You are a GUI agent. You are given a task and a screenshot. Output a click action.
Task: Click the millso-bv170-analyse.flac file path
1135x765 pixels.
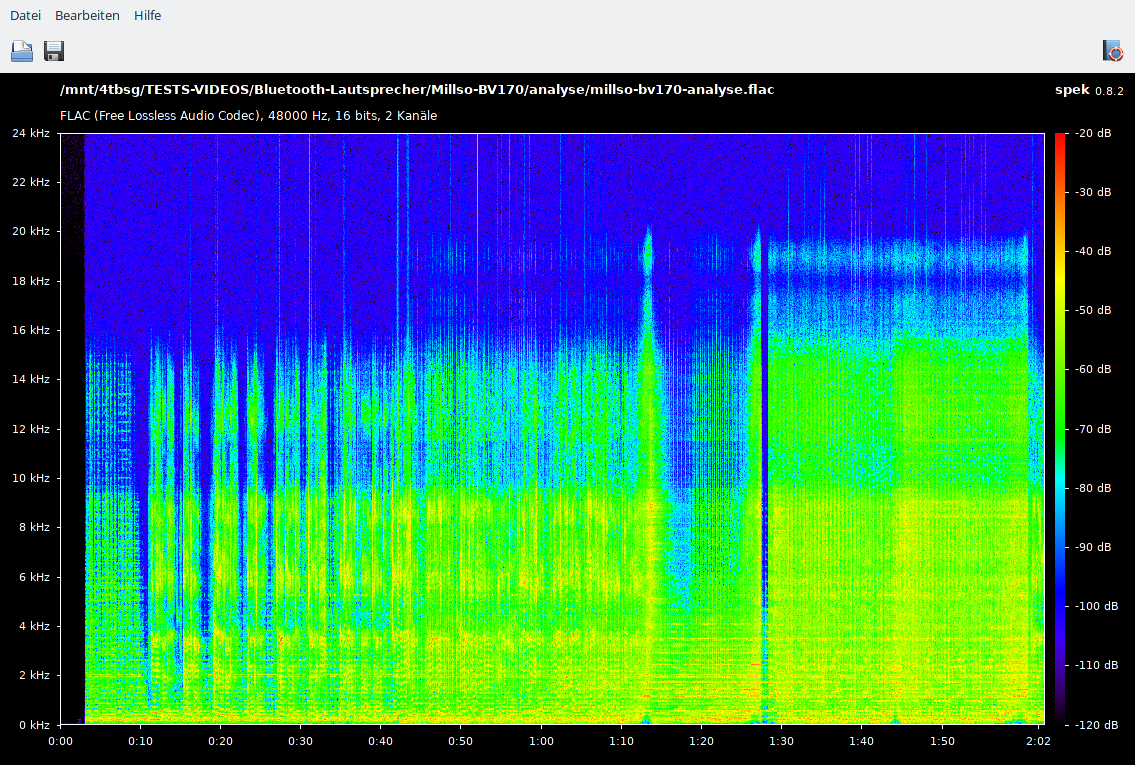(417, 90)
